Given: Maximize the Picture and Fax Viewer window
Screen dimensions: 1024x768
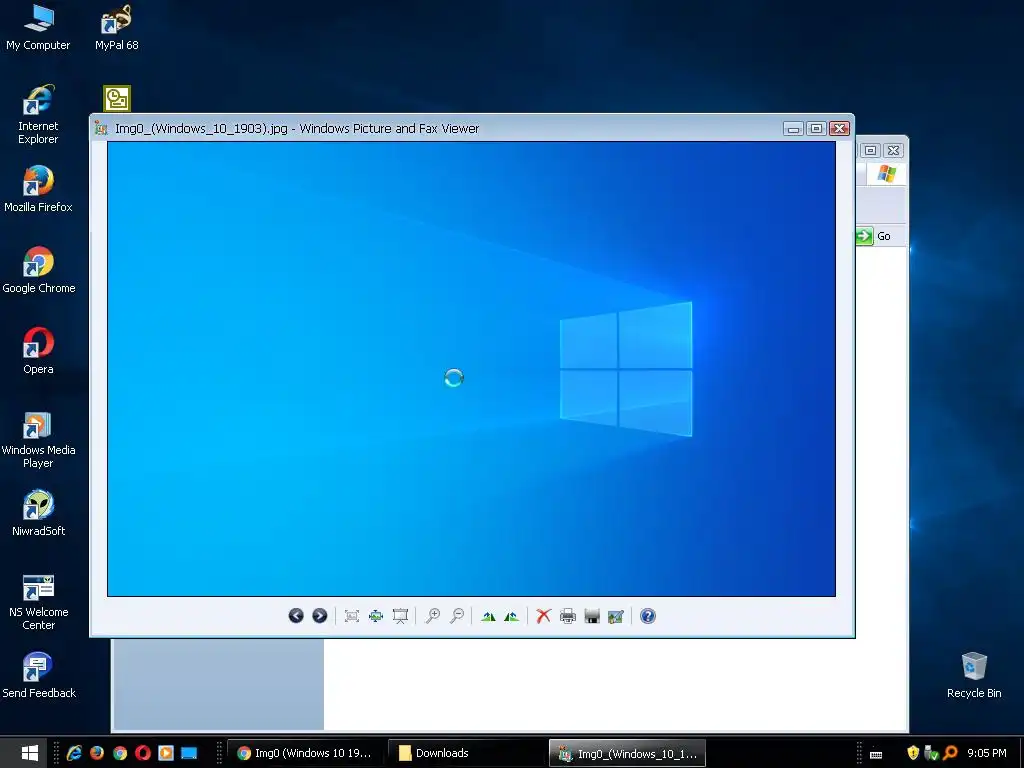Looking at the screenshot, I should [x=816, y=129].
